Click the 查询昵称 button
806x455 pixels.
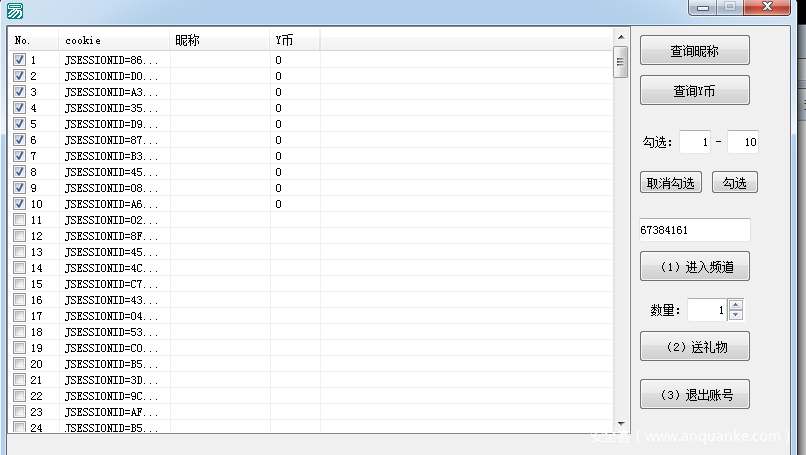pyautogui.click(x=694, y=51)
